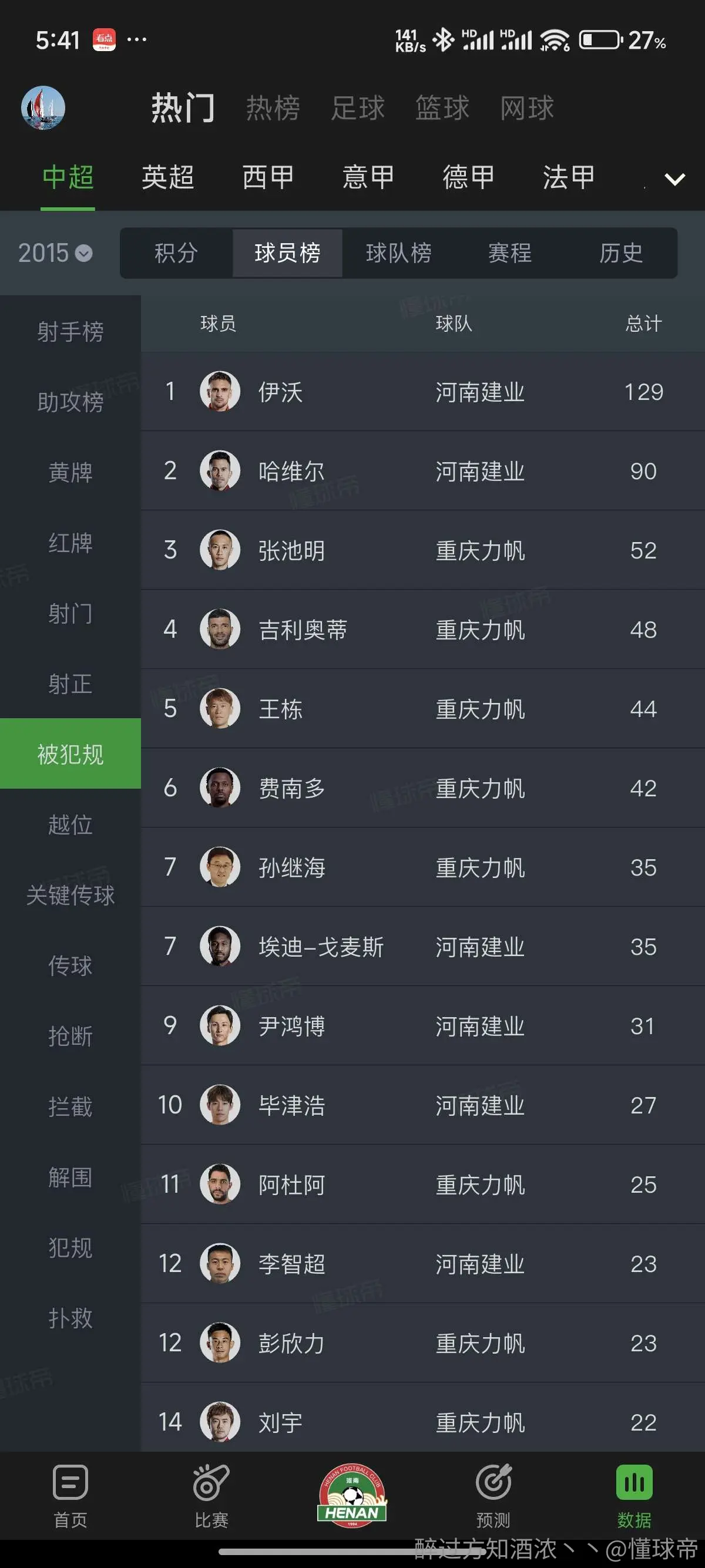Open the Henan club badge icon
705x1568 pixels.
point(352,1495)
